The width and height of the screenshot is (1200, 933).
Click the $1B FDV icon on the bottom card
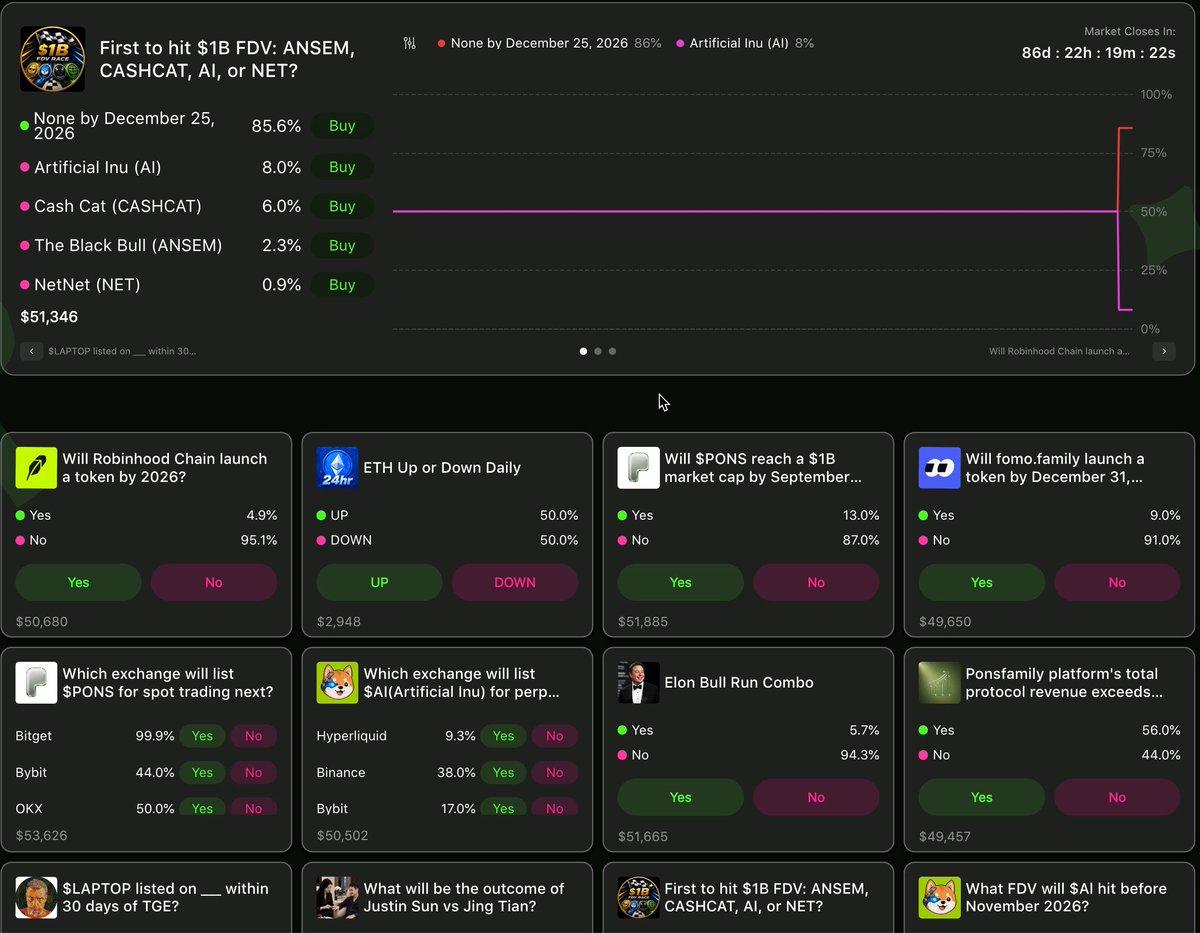[638, 898]
